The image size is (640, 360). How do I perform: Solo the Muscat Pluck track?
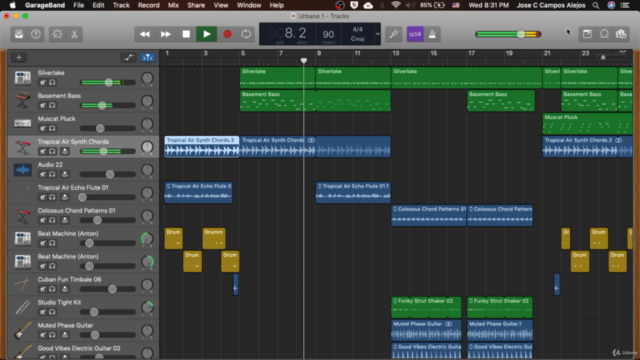coord(52,128)
